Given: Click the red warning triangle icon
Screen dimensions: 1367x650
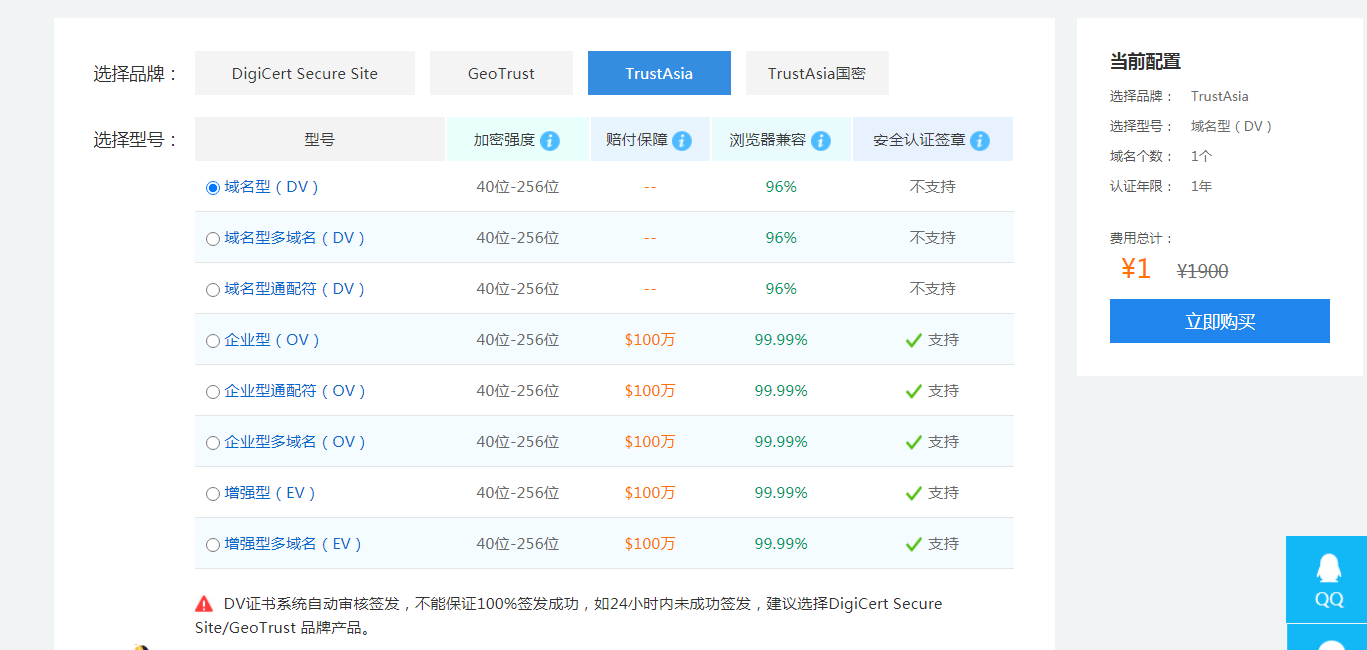Looking at the screenshot, I should point(204,604).
